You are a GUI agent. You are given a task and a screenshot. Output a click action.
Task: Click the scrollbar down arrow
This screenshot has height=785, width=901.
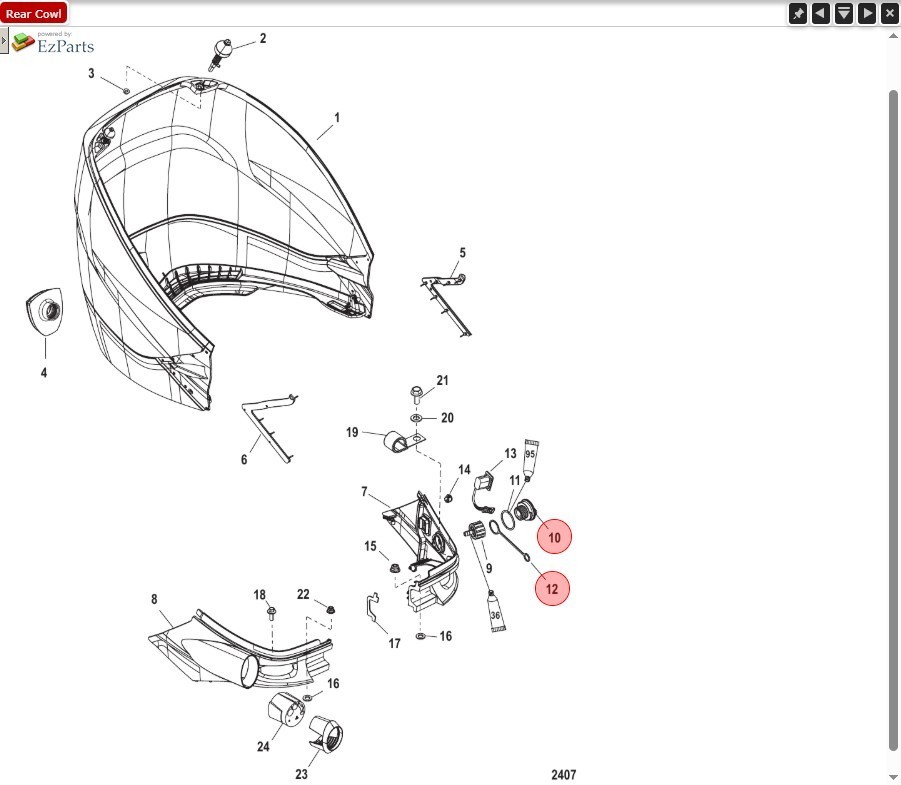pyautogui.click(x=893, y=777)
